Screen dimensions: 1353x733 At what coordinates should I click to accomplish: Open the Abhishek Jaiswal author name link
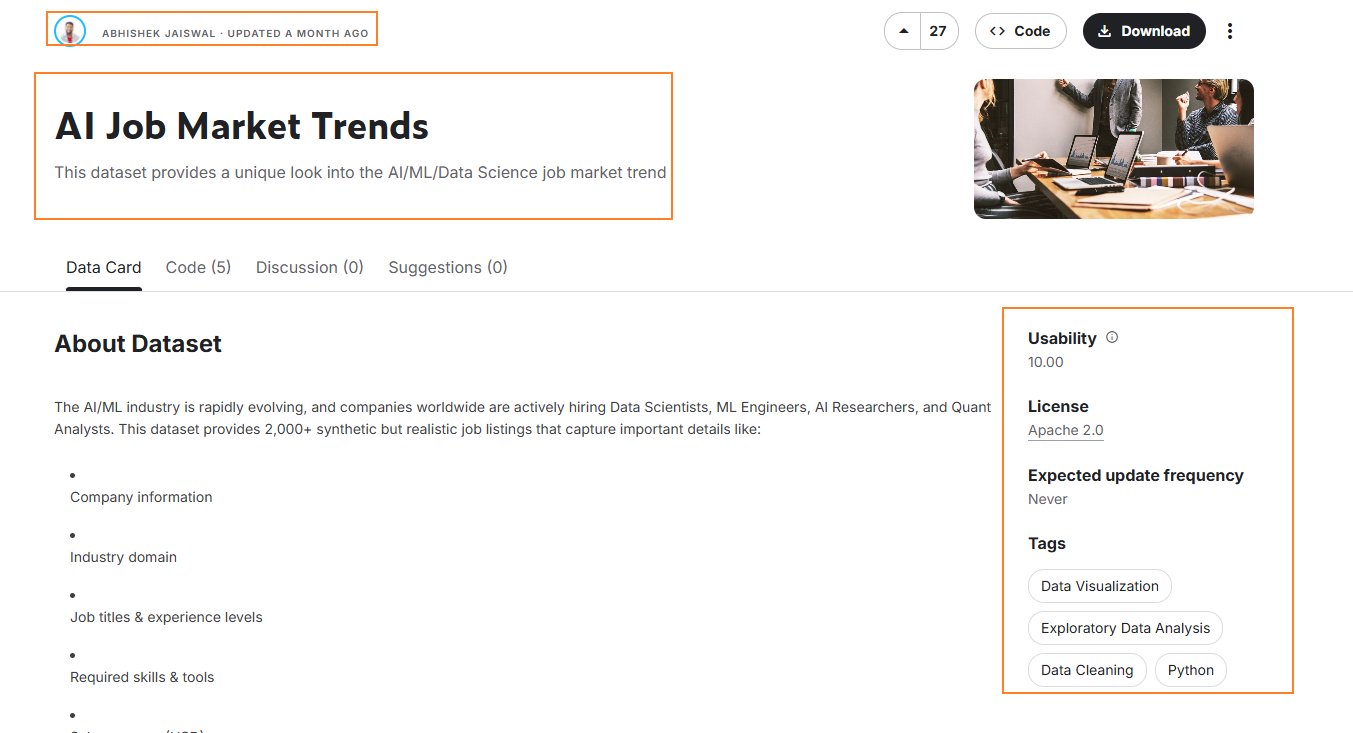tap(158, 33)
